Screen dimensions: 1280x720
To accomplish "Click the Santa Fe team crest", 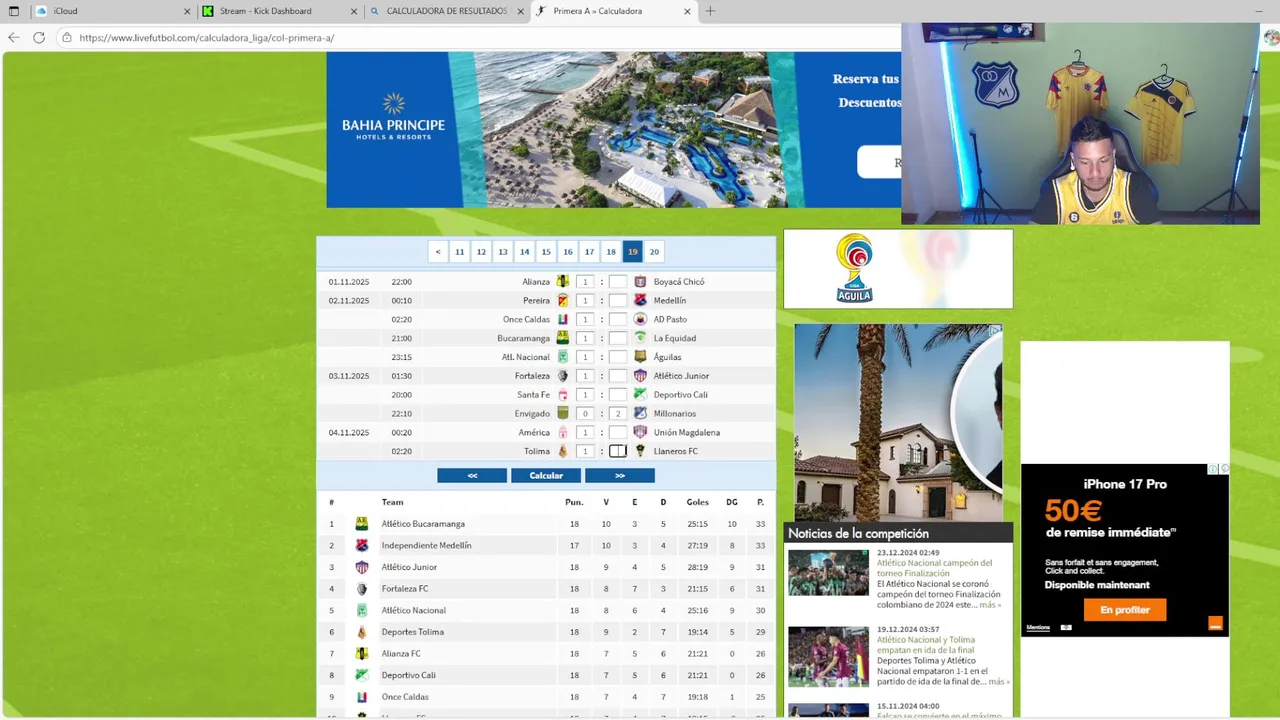I will coord(562,395).
